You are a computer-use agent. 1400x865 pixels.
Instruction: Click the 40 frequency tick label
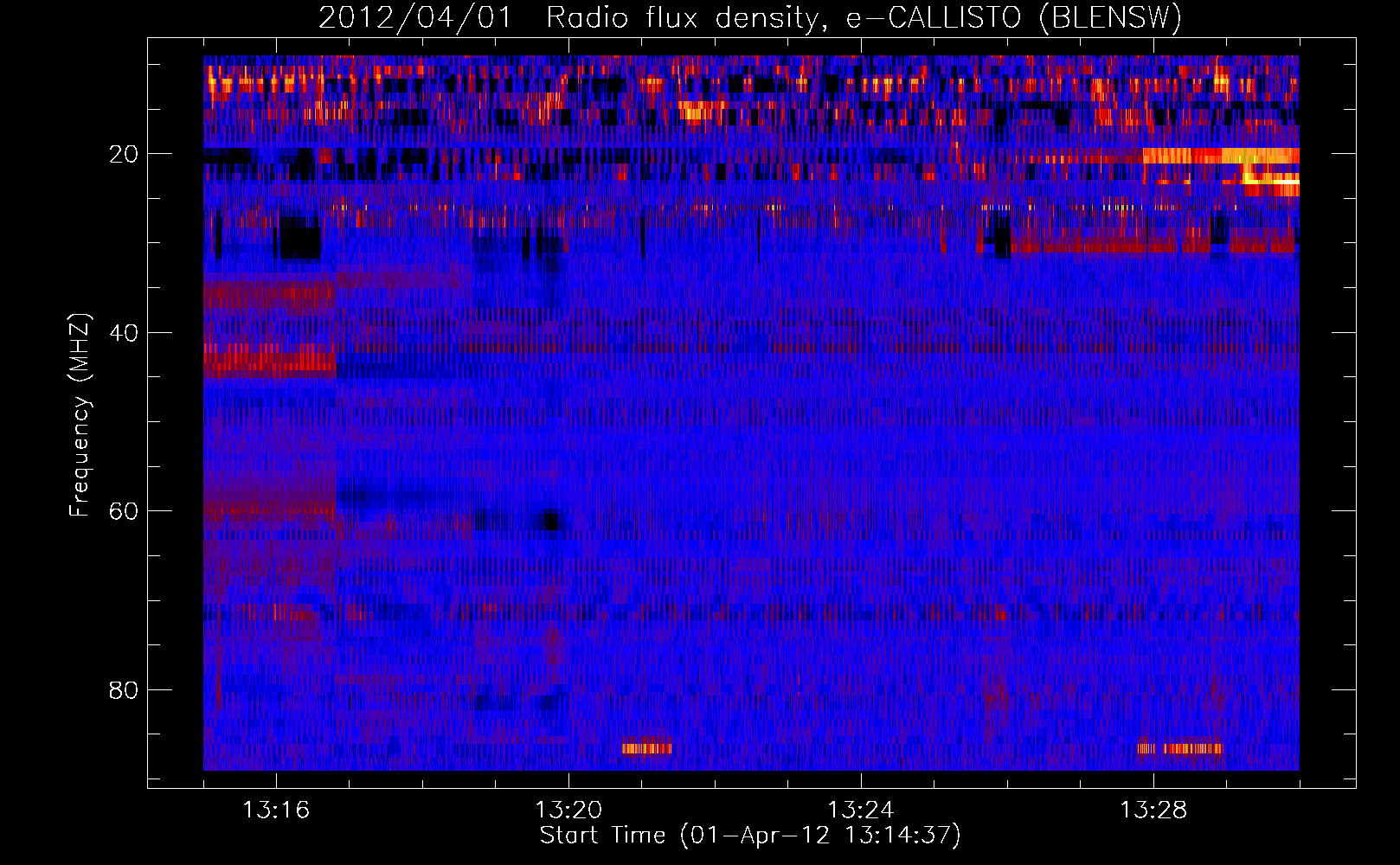(124, 333)
